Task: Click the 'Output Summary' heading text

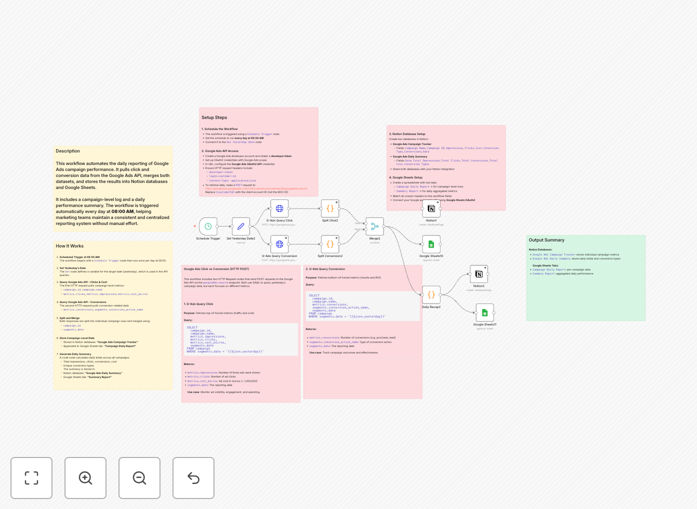Action: [546, 240]
